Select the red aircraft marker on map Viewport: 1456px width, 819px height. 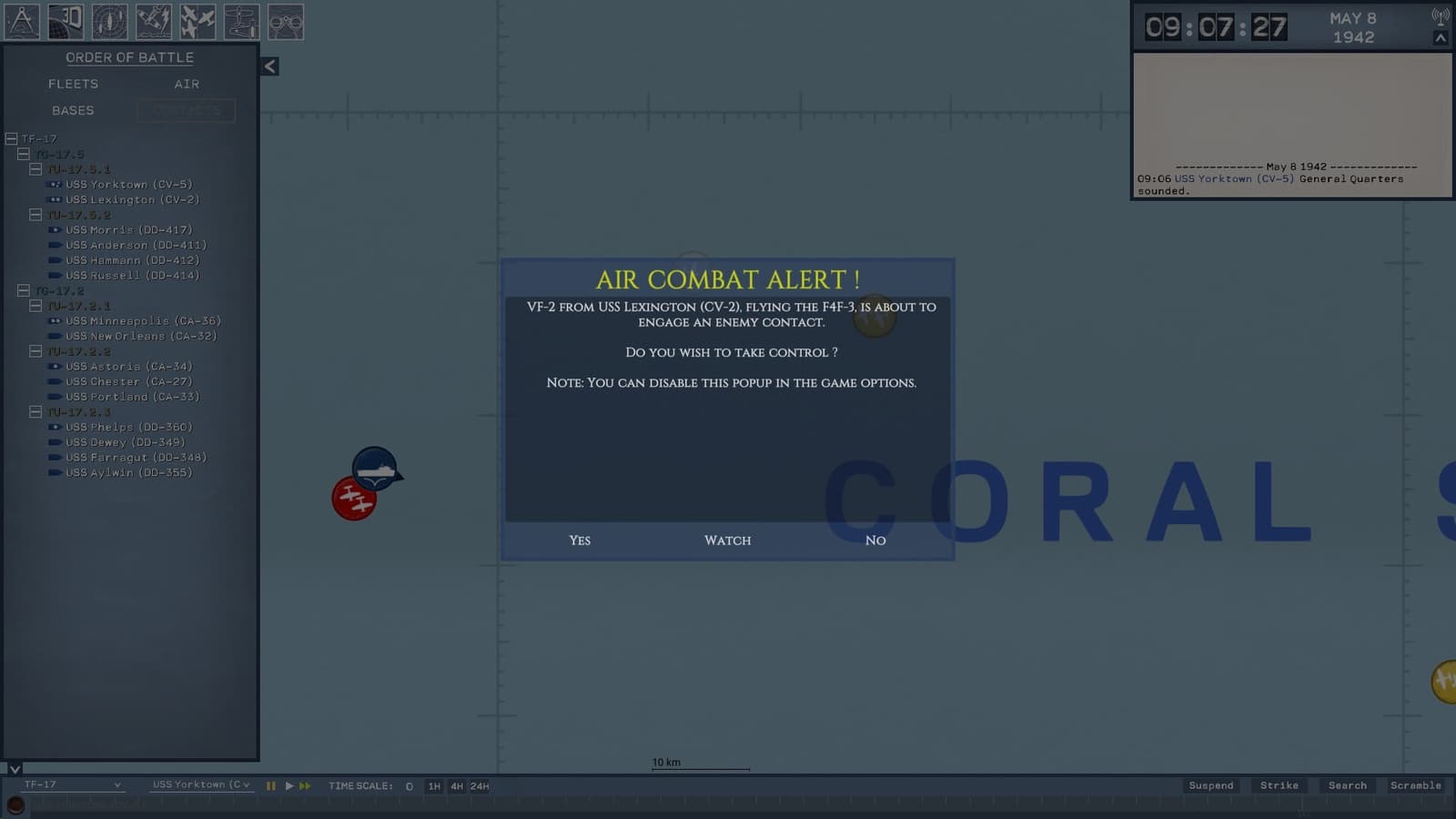point(354,499)
